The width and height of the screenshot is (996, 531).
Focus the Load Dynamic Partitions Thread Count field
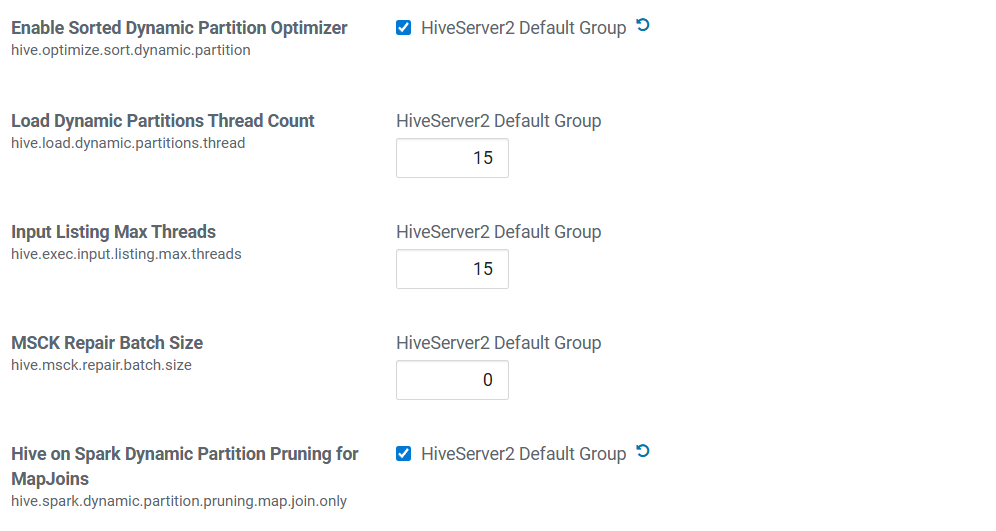tap(452, 158)
